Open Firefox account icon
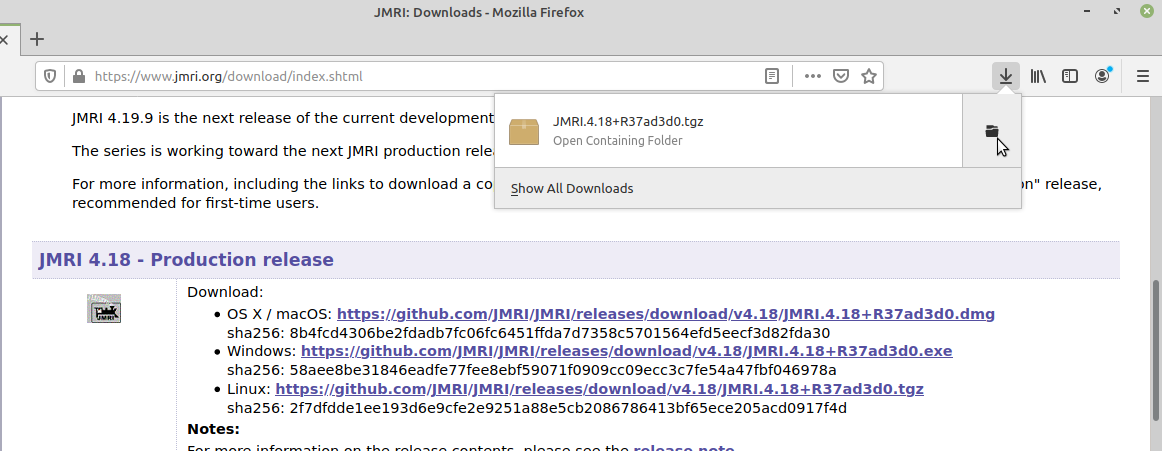The height and width of the screenshot is (451, 1162). [x=1102, y=76]
